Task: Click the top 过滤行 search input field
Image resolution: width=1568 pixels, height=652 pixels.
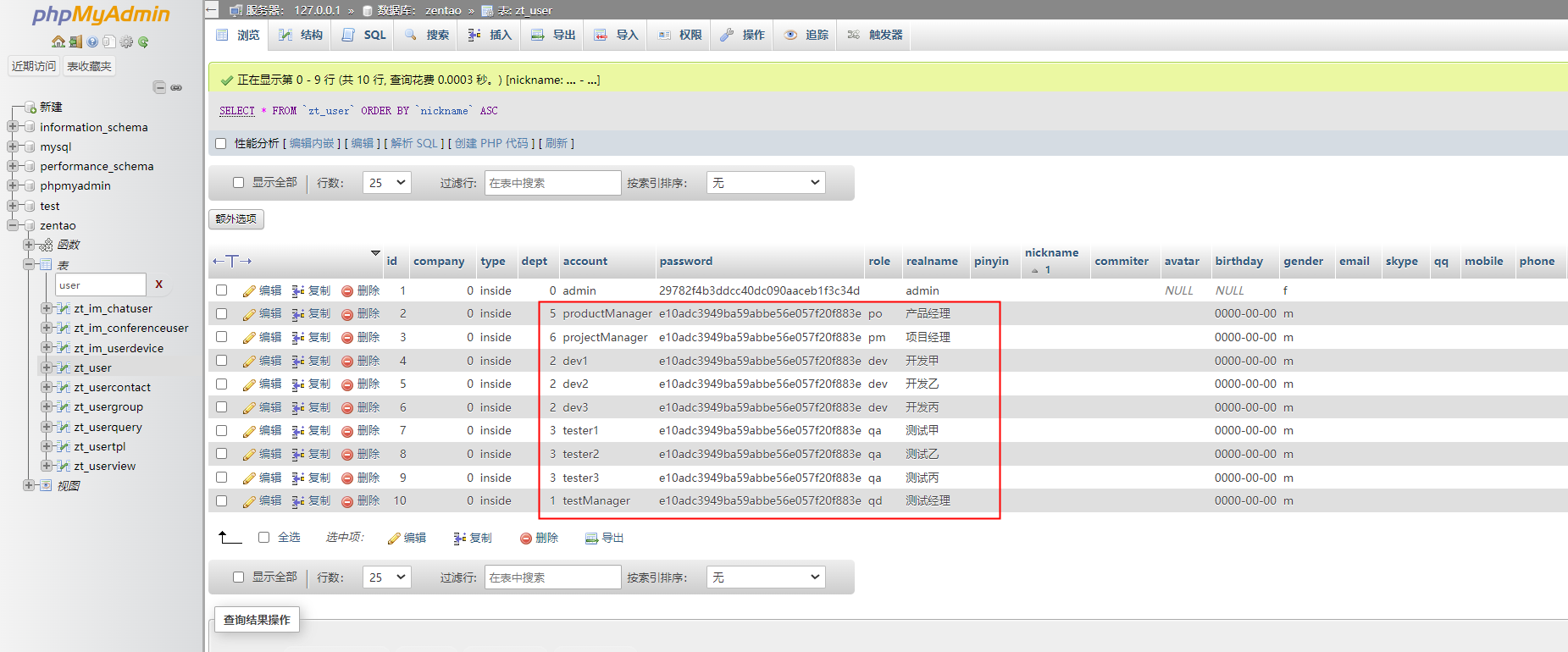Action: click(552, 183)
